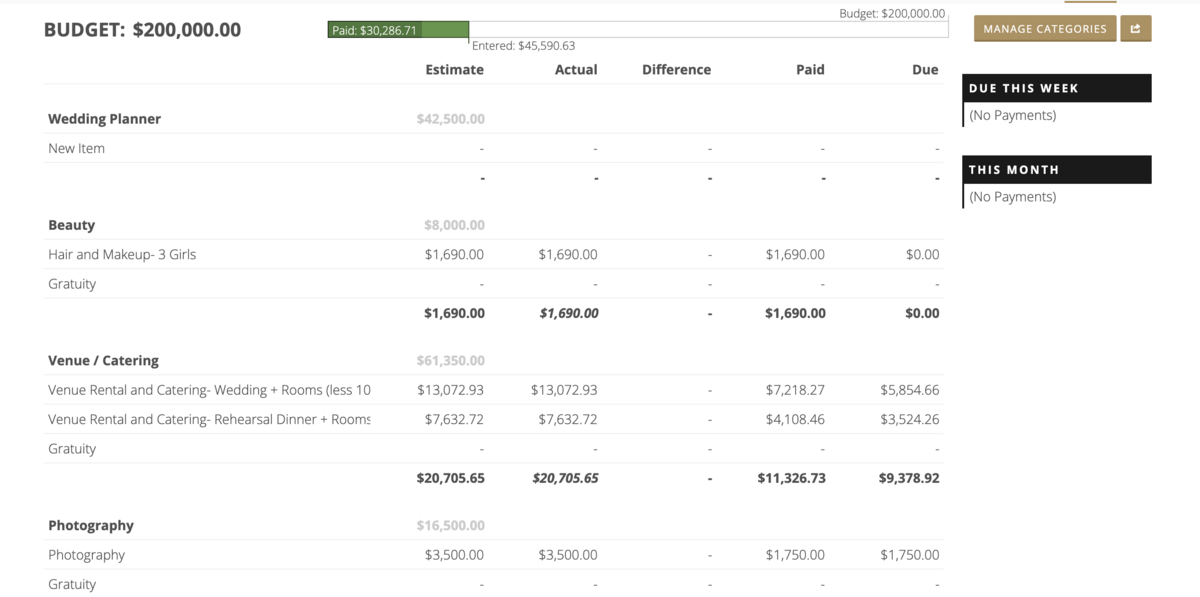Select the Wedding Planner category heading
The width and height of the screenshot is (1200, 597).
coord(104,119)
